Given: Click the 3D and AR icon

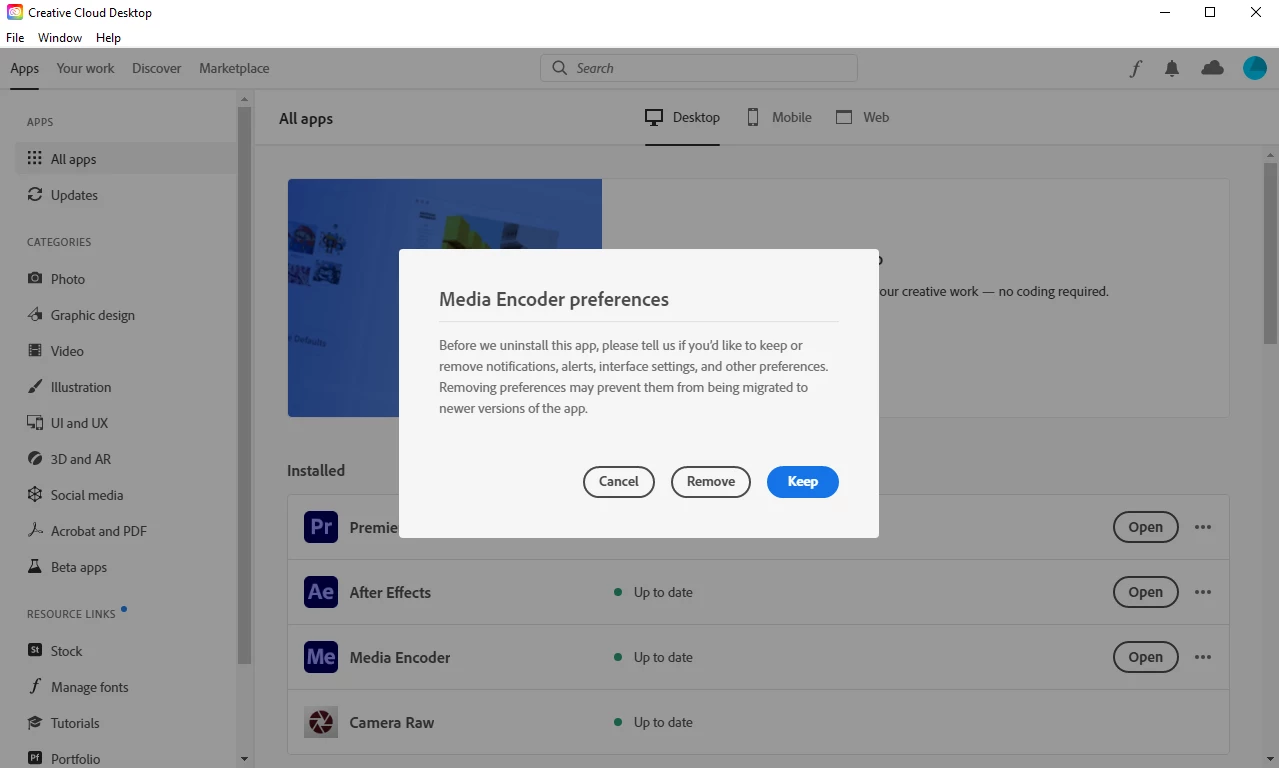Looking at the screenshot, I should click(35, 458).
